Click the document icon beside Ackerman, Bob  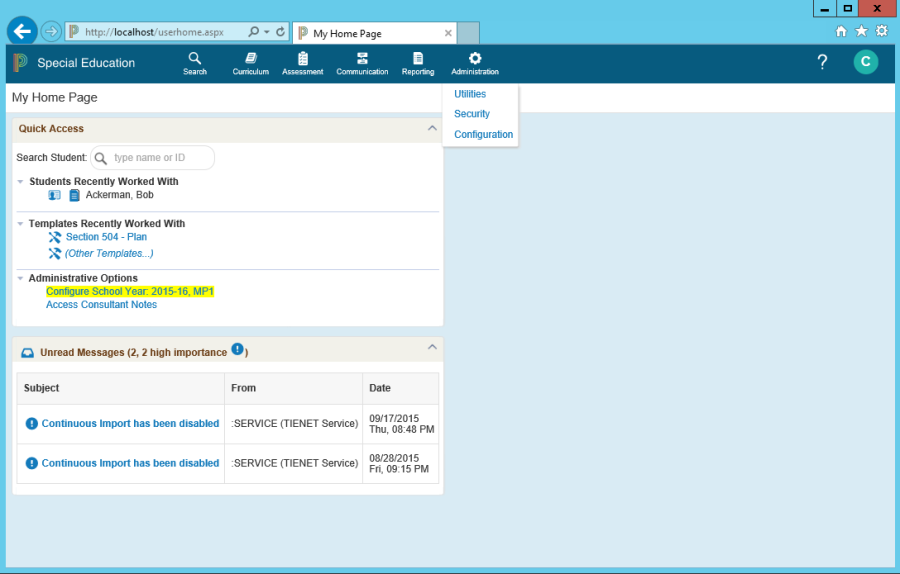(x=74, y=195)
